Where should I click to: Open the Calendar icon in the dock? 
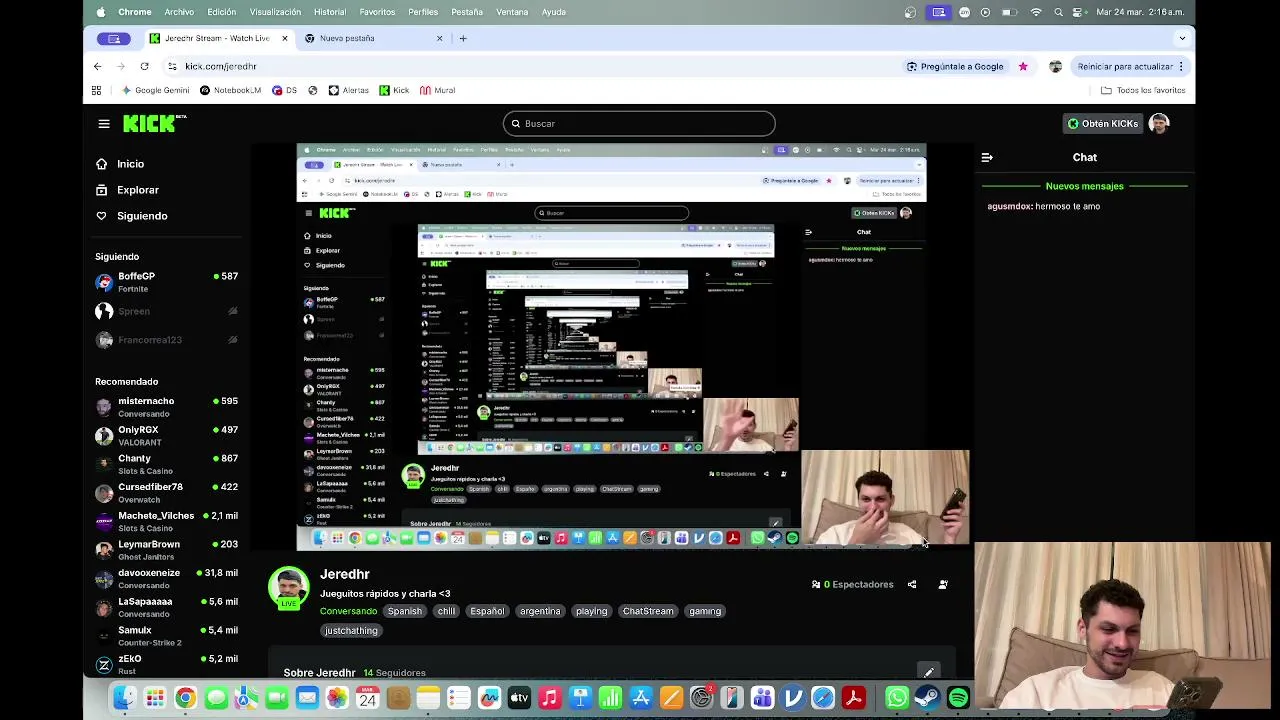368,698
